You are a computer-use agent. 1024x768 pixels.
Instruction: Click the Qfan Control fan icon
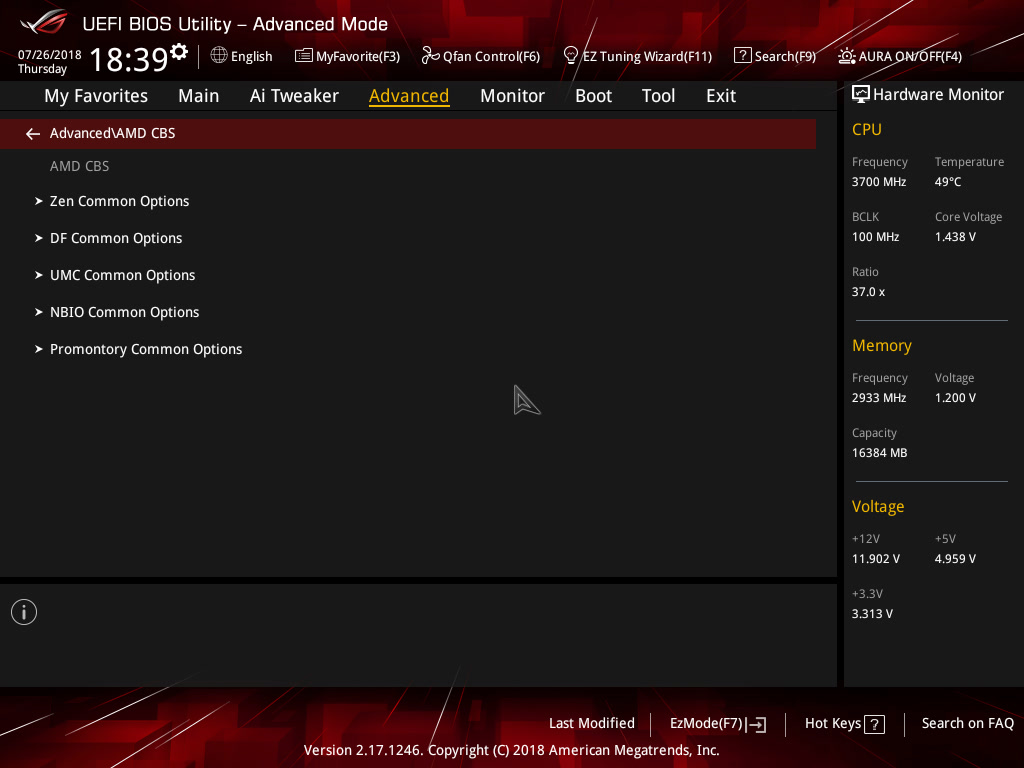point(430,56)
